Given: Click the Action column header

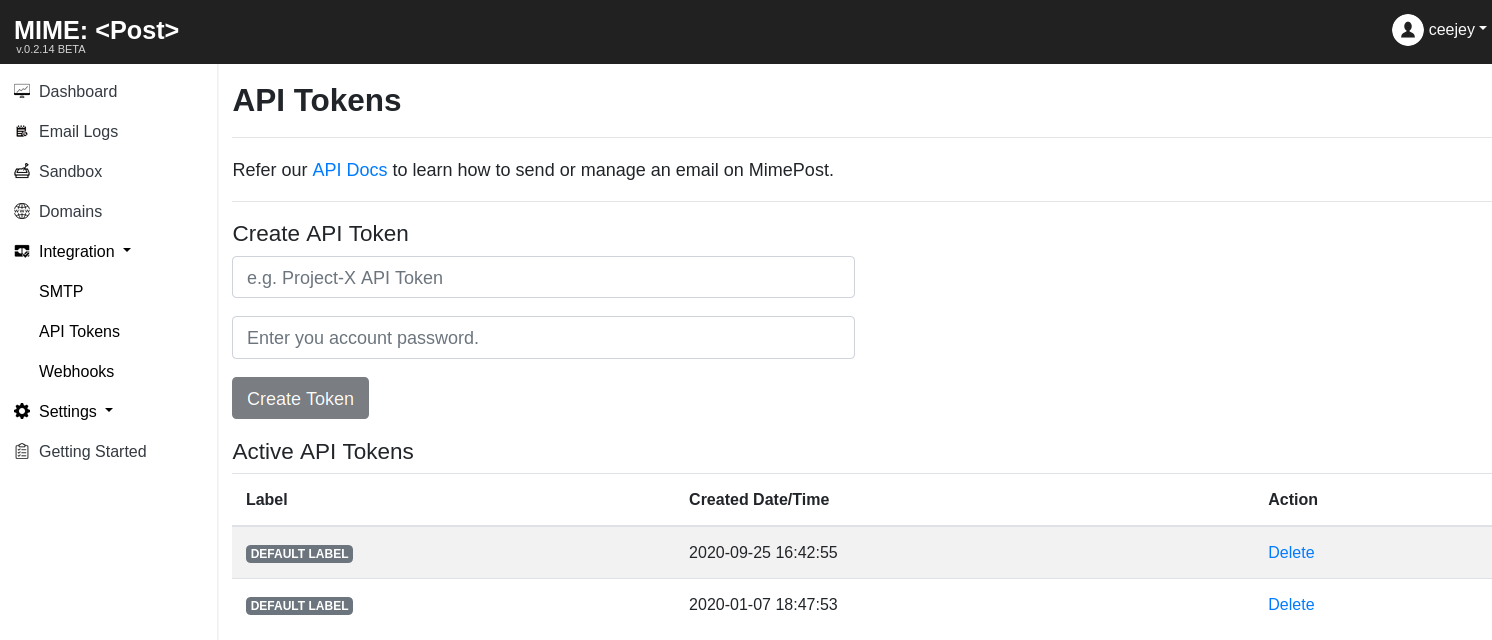Looking at the screenshot, I should pyautogui.click(x=1293, y=499).
